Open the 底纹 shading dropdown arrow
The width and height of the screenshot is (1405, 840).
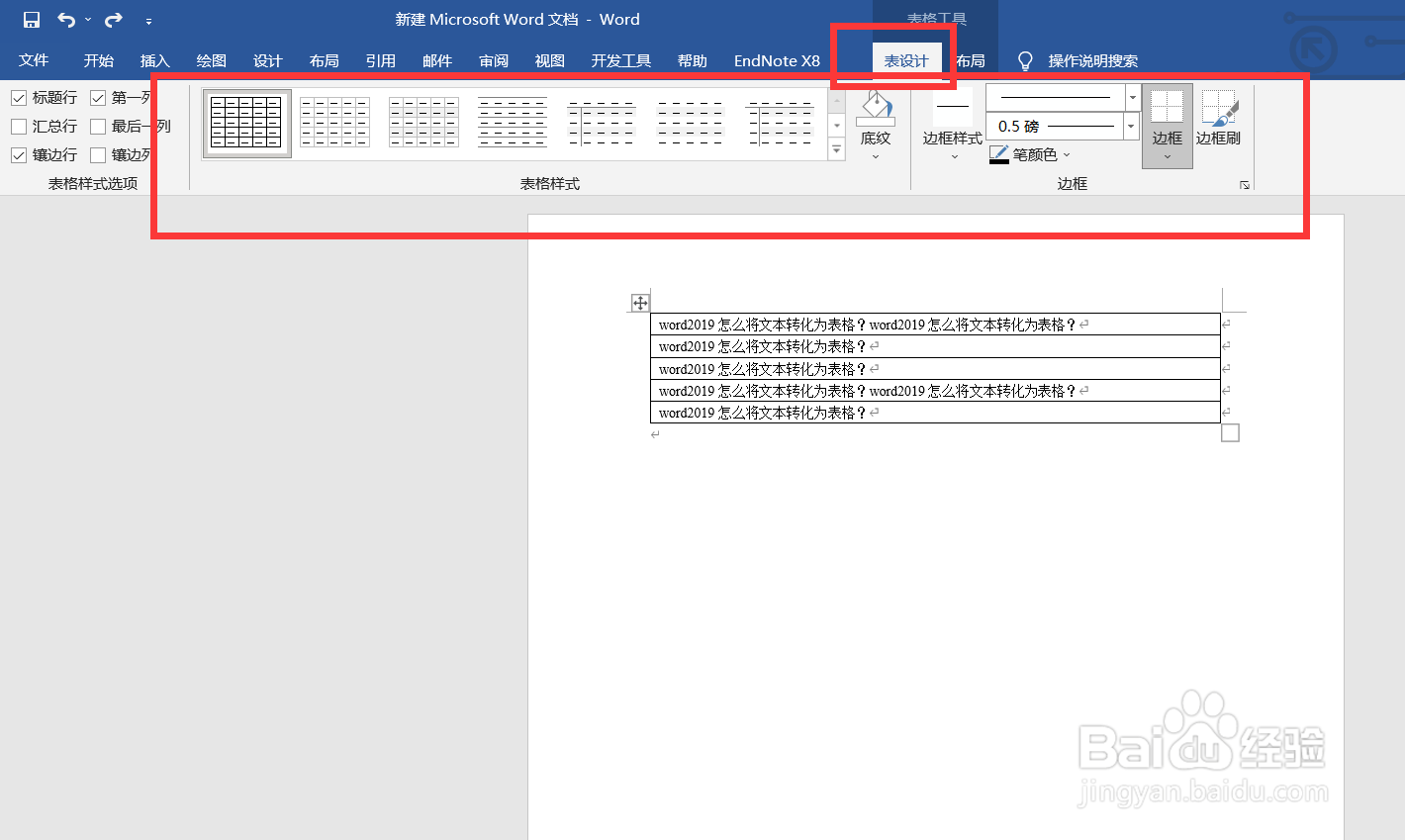pyautogui.click(x=876, y=156)
